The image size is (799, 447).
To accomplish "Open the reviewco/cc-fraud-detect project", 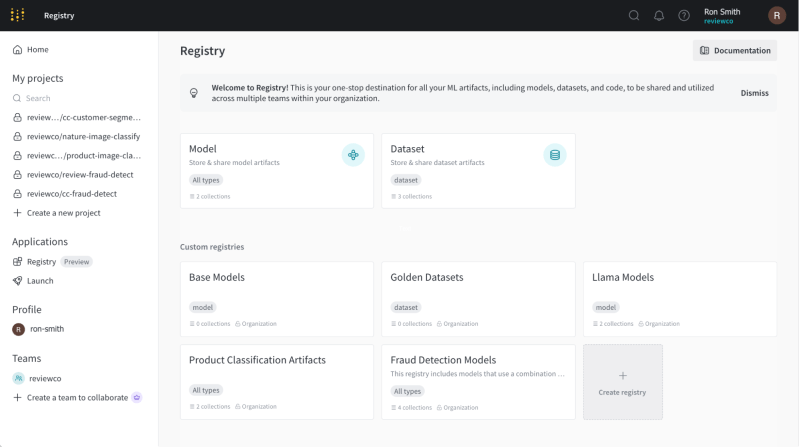I will pos(73,193).
